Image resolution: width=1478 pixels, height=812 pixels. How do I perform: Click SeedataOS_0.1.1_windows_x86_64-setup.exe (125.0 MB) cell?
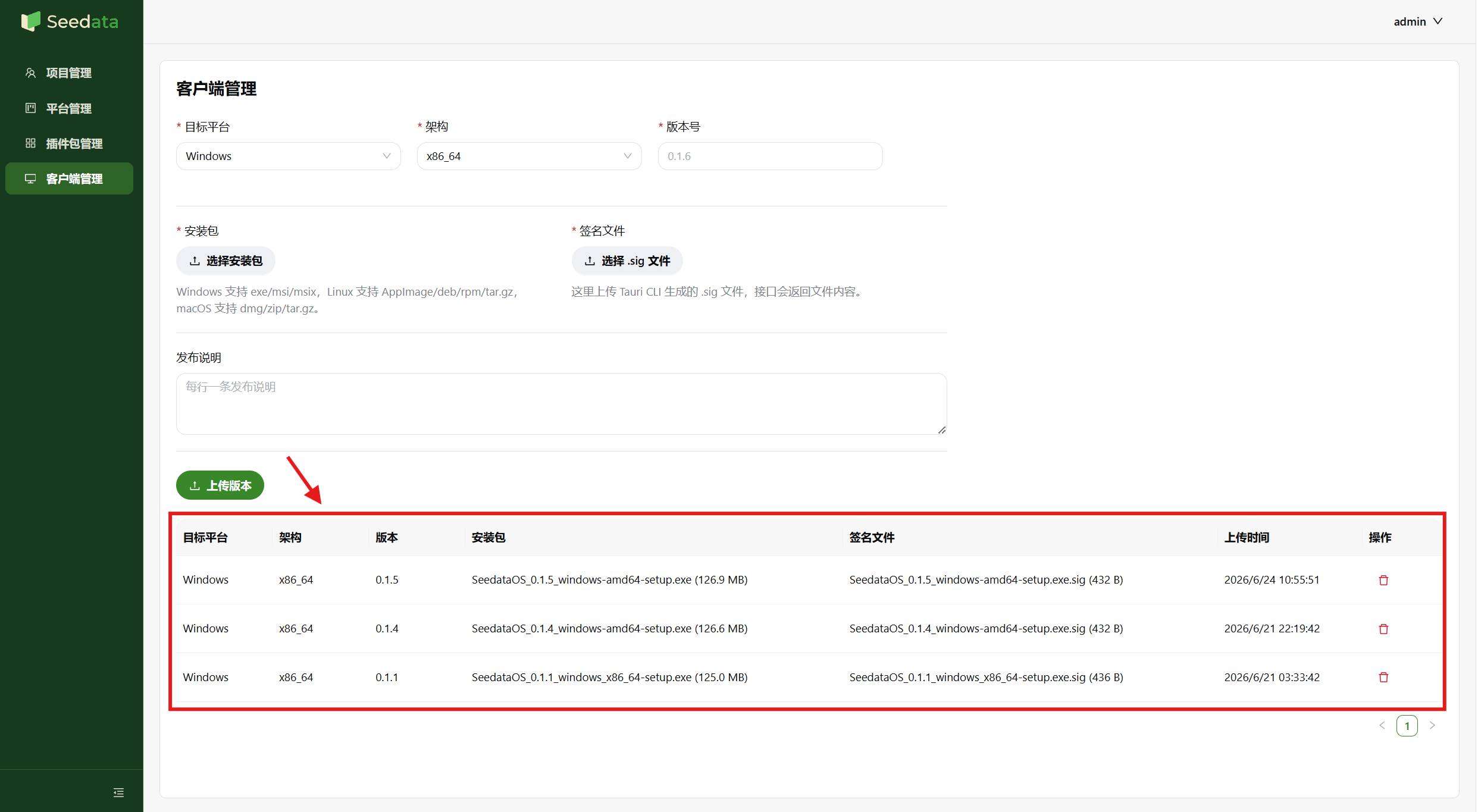(x=609, y=677)
